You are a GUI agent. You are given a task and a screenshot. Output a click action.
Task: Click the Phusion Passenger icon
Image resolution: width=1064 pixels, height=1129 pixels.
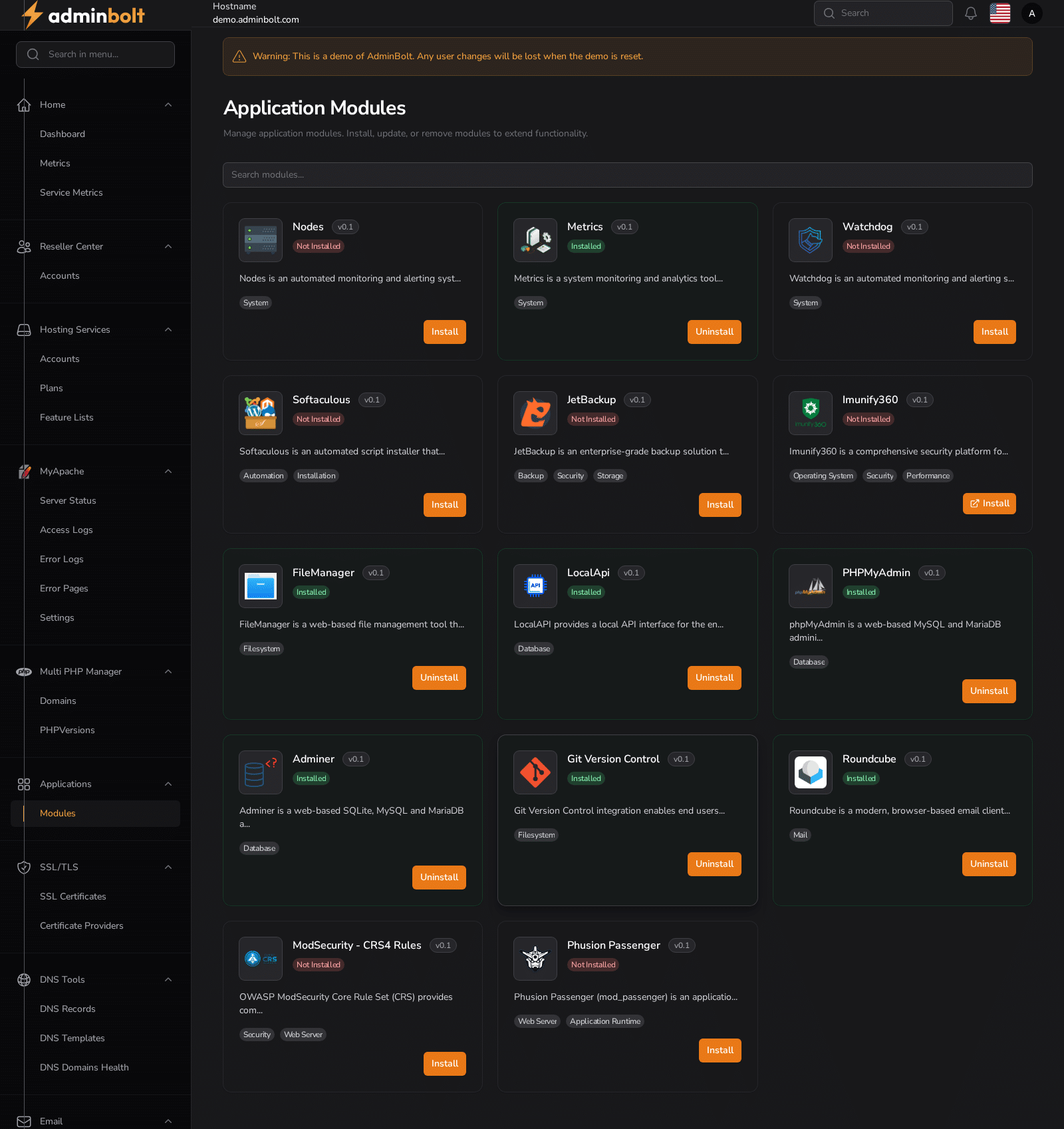(535, 959)
